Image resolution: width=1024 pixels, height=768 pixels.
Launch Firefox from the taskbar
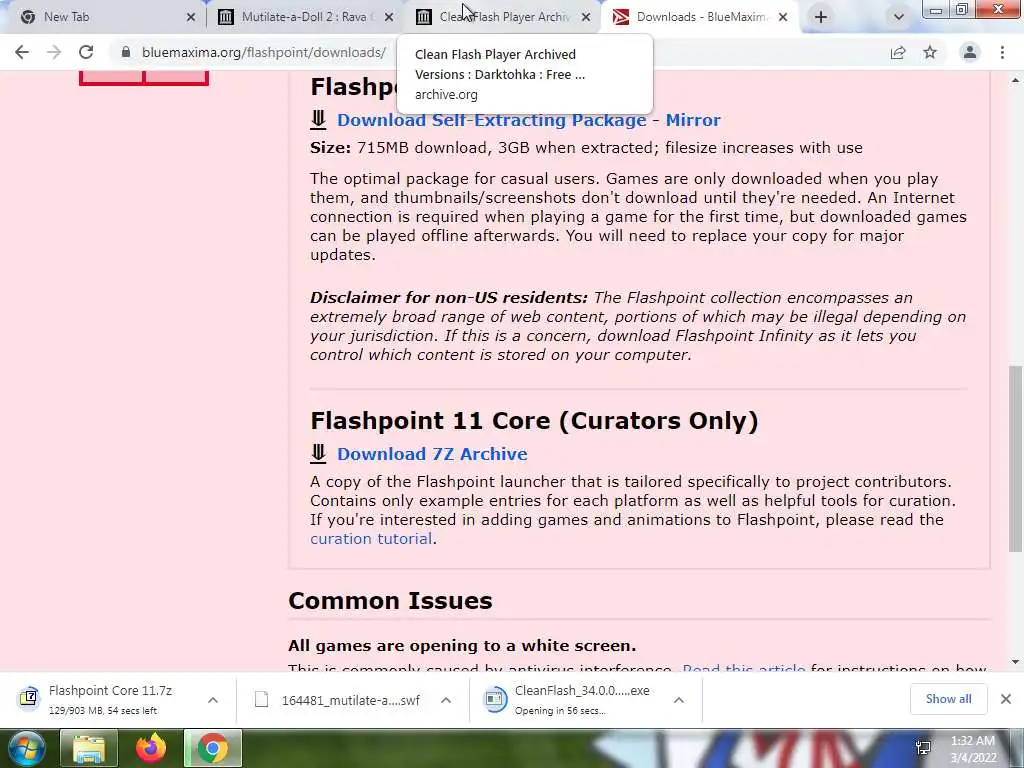[x=150, y=748]
